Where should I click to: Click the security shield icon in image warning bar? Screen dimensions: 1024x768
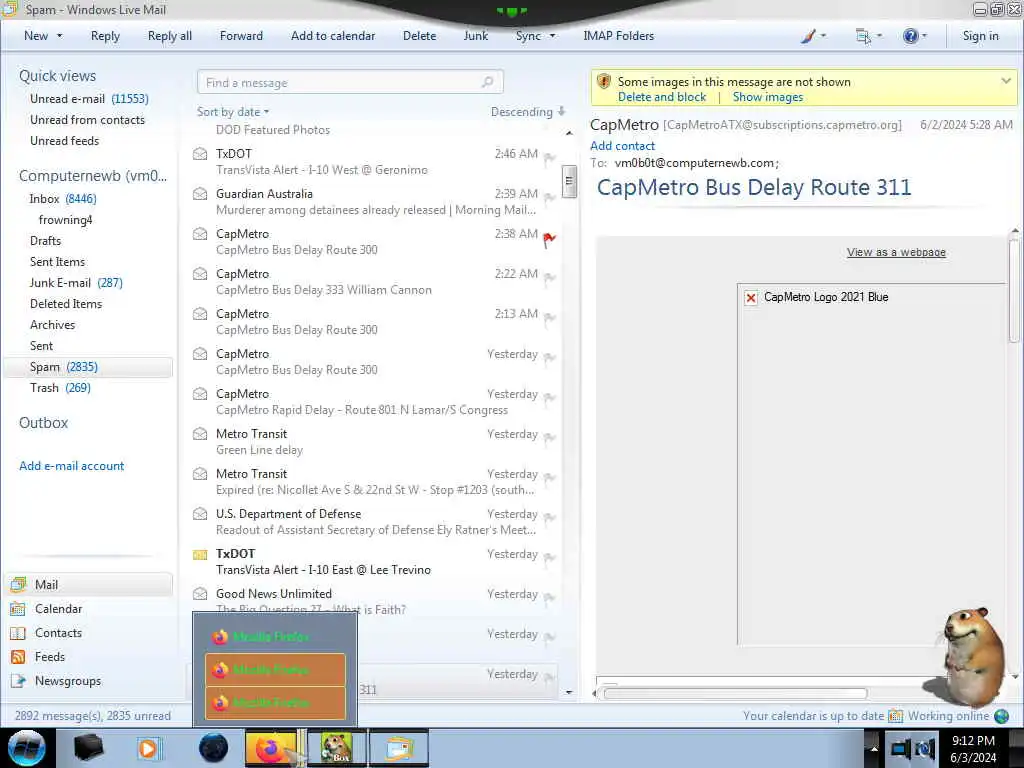pyautogui.click(x=603, y=82)
